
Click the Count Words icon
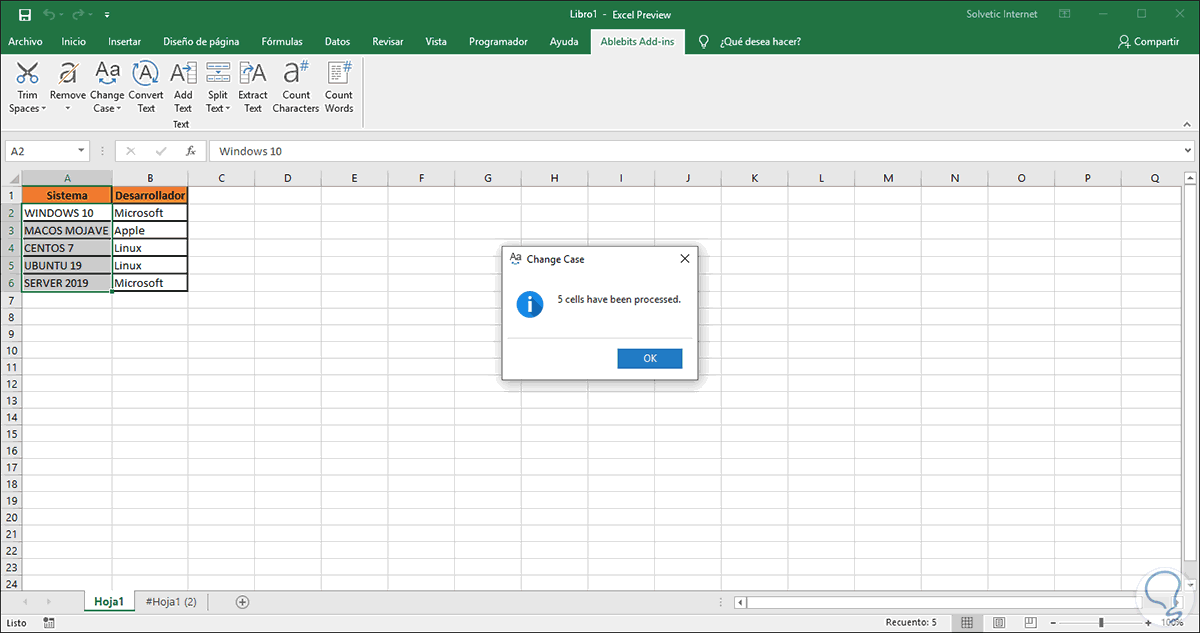pos(339,74)
